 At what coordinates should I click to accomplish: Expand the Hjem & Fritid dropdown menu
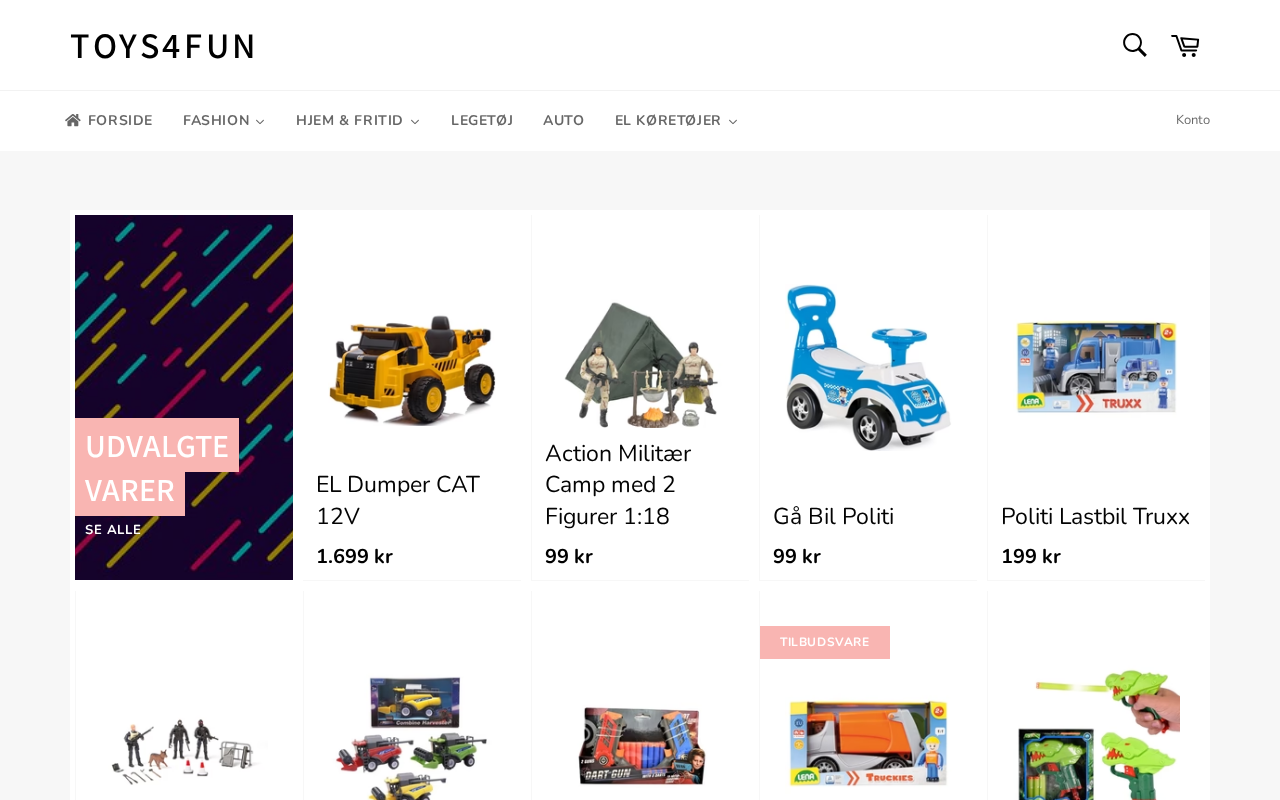358,121
